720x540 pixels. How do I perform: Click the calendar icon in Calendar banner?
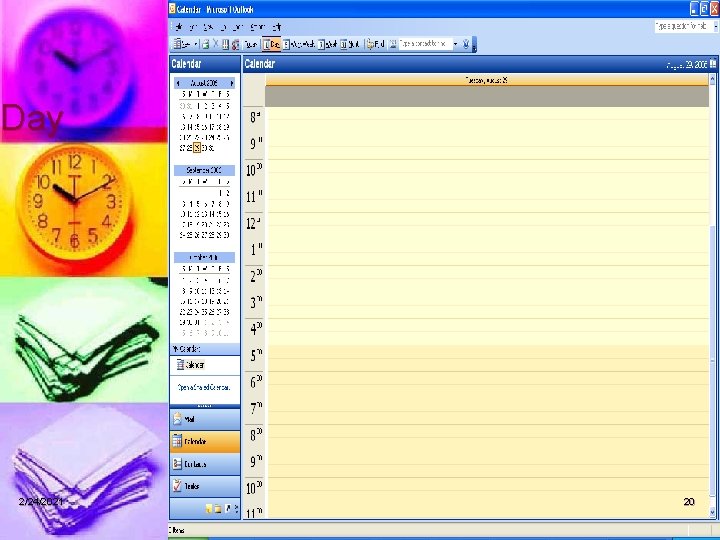[x=713, y=64]
